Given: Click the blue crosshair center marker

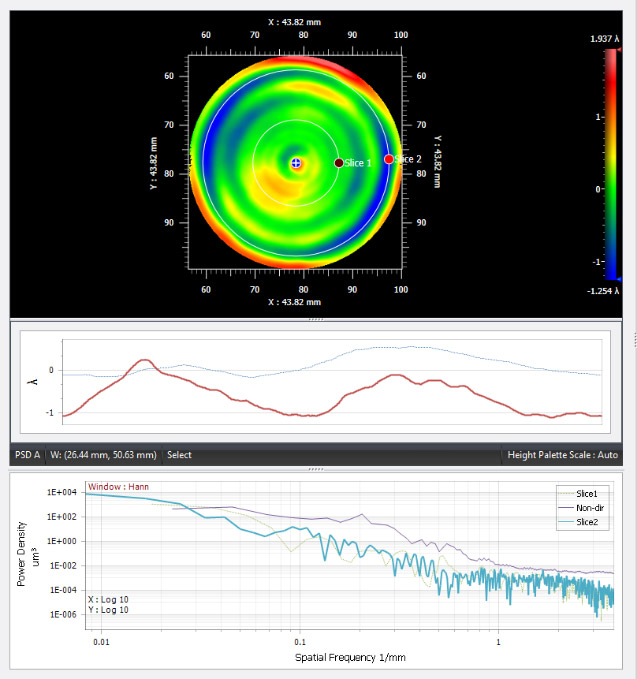Looking at the screenshot, I should pyautogui.click(x=296, y=163).
